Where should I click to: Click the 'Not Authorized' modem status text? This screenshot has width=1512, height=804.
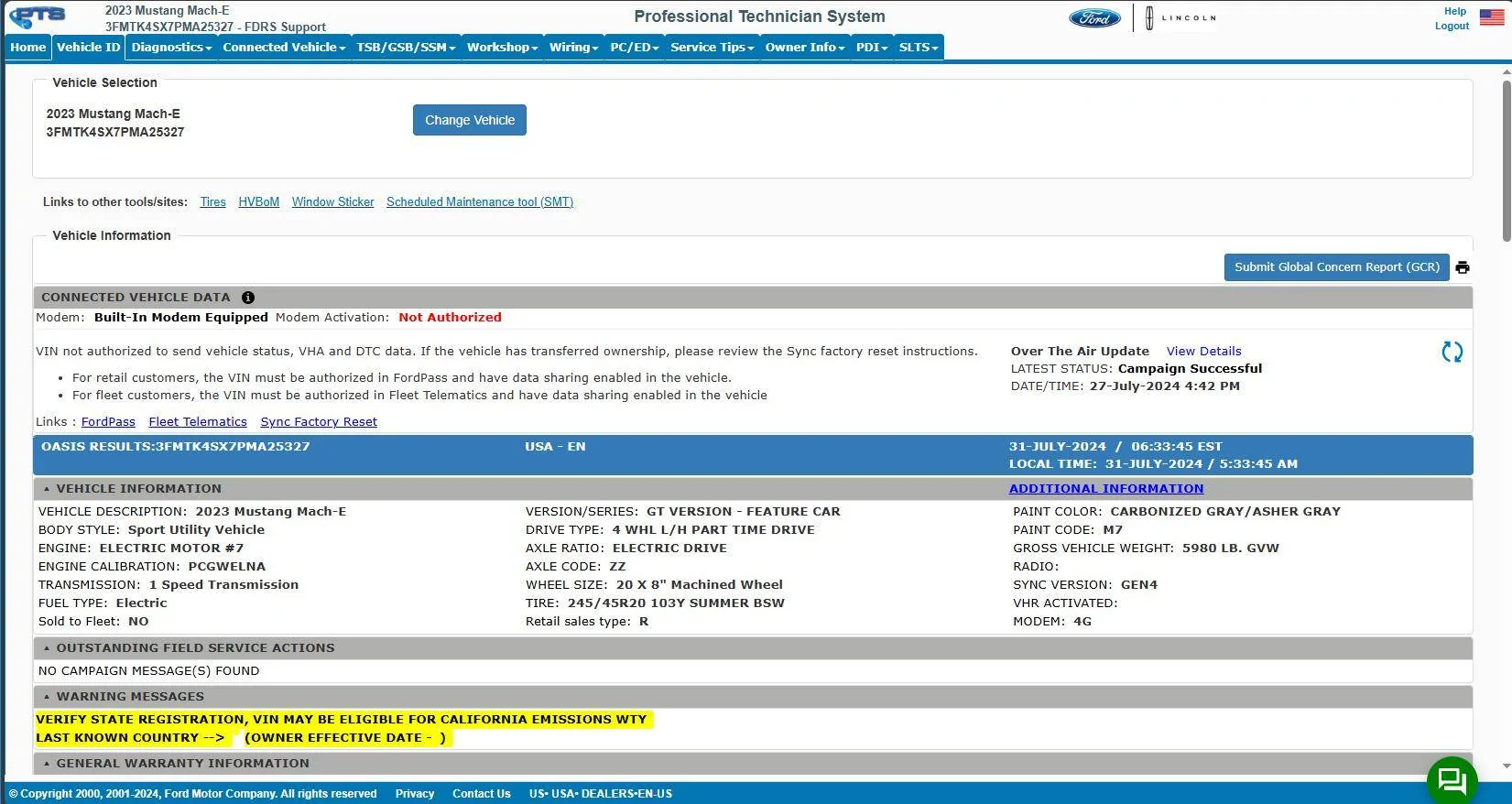tap(450, 318)
